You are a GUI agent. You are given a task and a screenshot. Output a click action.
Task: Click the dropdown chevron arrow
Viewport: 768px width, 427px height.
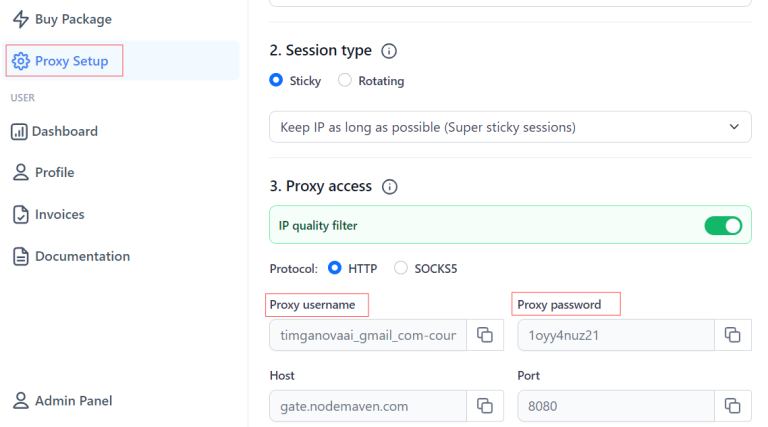(734, 127)
